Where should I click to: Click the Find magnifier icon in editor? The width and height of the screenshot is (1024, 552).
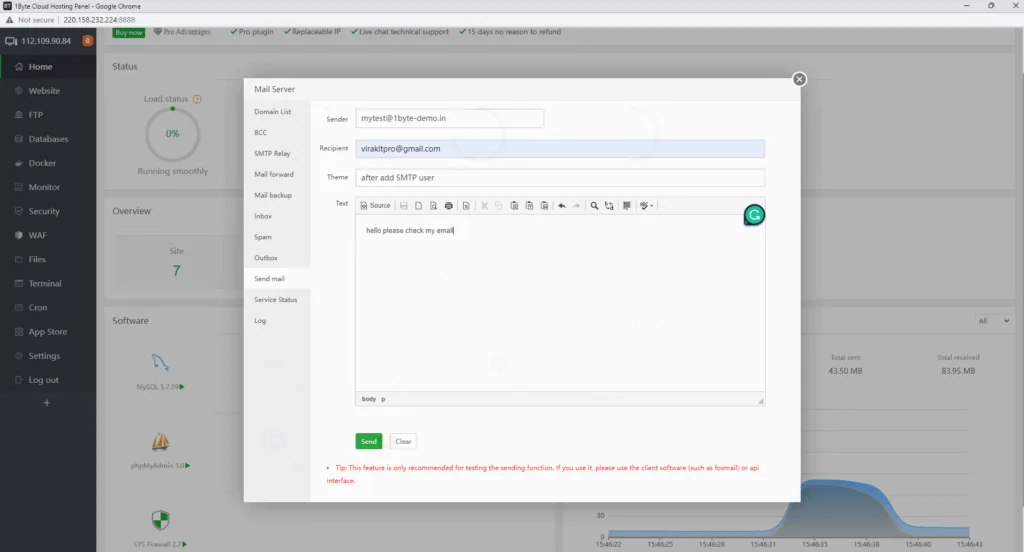coord(594,206)
